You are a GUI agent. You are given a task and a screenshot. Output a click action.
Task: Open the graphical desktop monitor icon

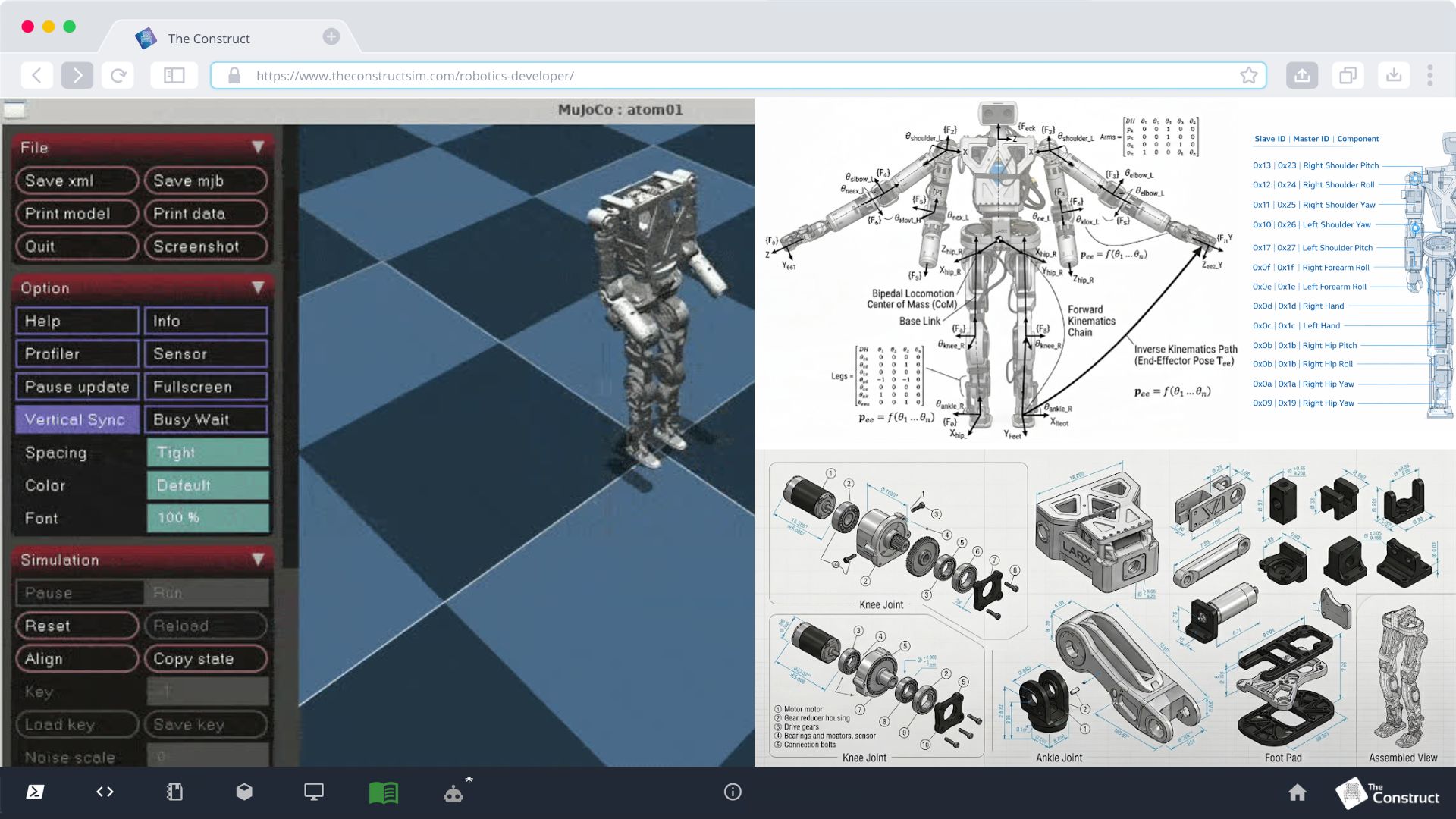click(x=313, y=792)
